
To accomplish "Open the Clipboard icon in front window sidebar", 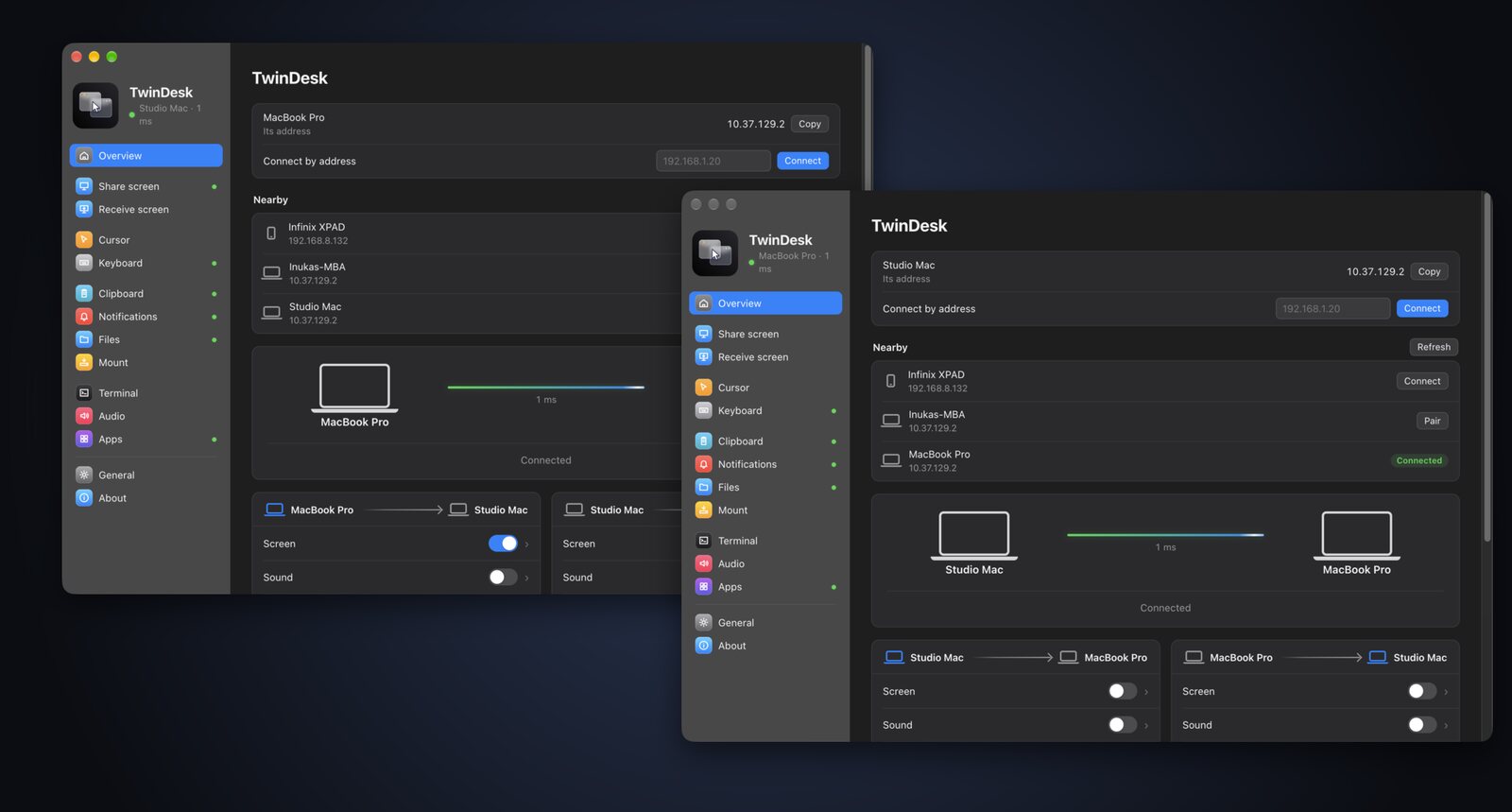I will click(703, 441).
